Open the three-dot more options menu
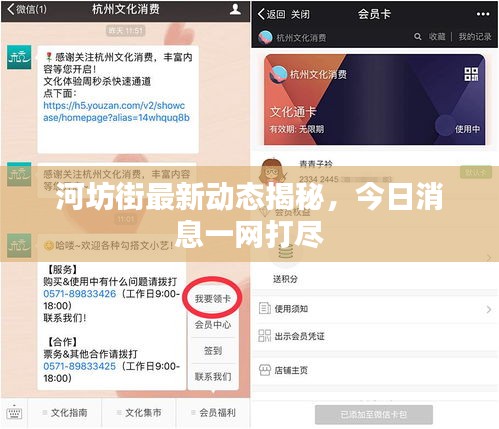The width and height of the screenshot is (499, 429). coord(483,14)
